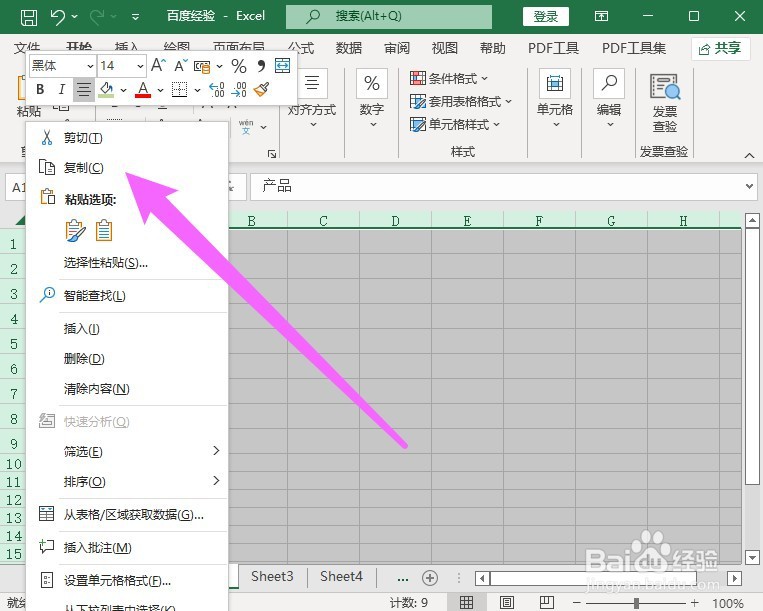Open the 数字 number group
Viewport: 763px width, 611px height.
tap(372, 98)
